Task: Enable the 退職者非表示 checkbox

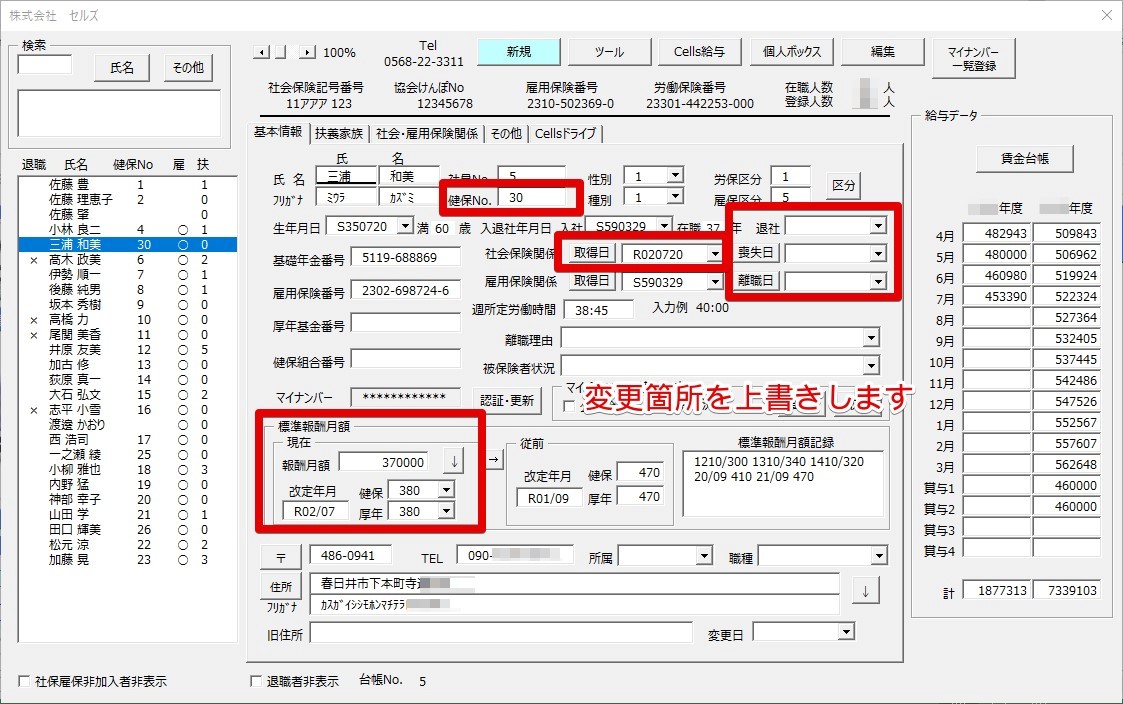Action: (x=256, y=681)
